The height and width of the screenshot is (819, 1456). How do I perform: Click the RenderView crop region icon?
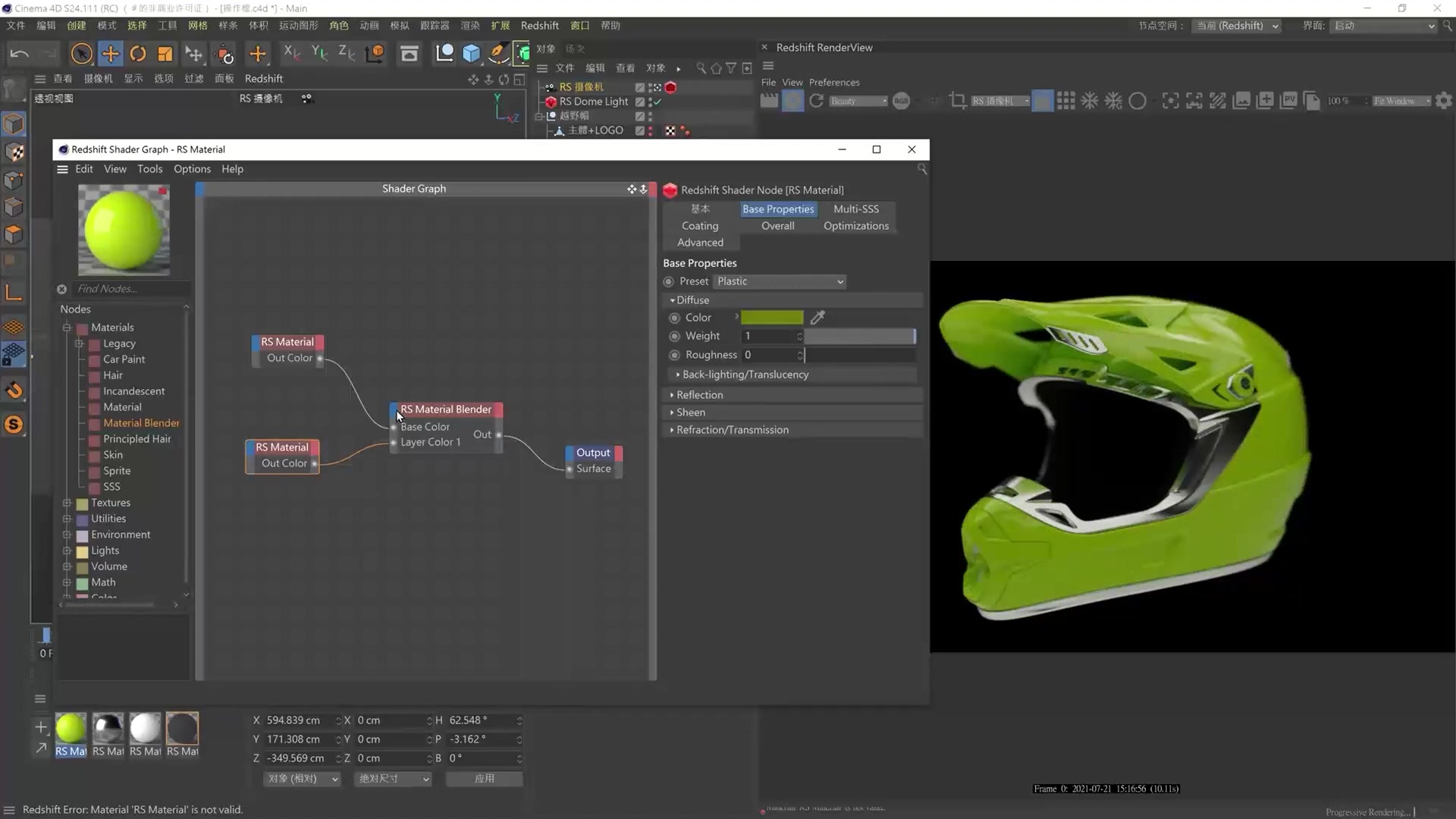click(x=958, y=101)
